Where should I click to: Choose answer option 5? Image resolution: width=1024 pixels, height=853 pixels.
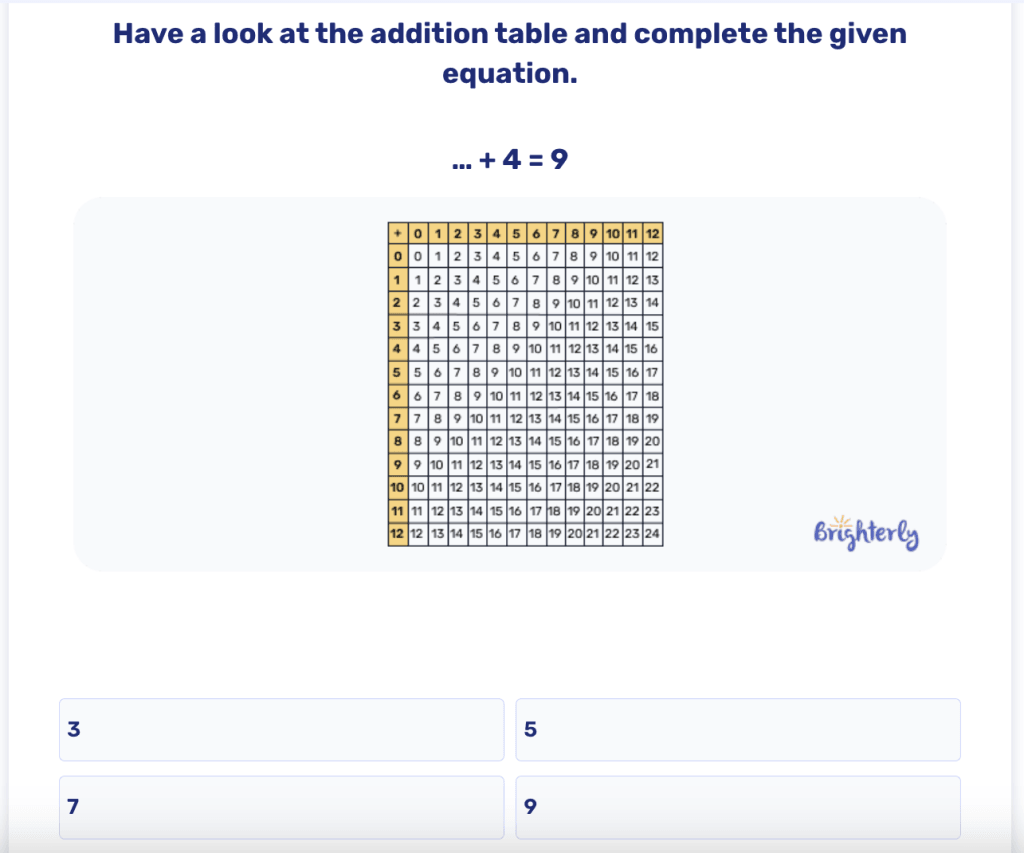click(x=738, y=729)
